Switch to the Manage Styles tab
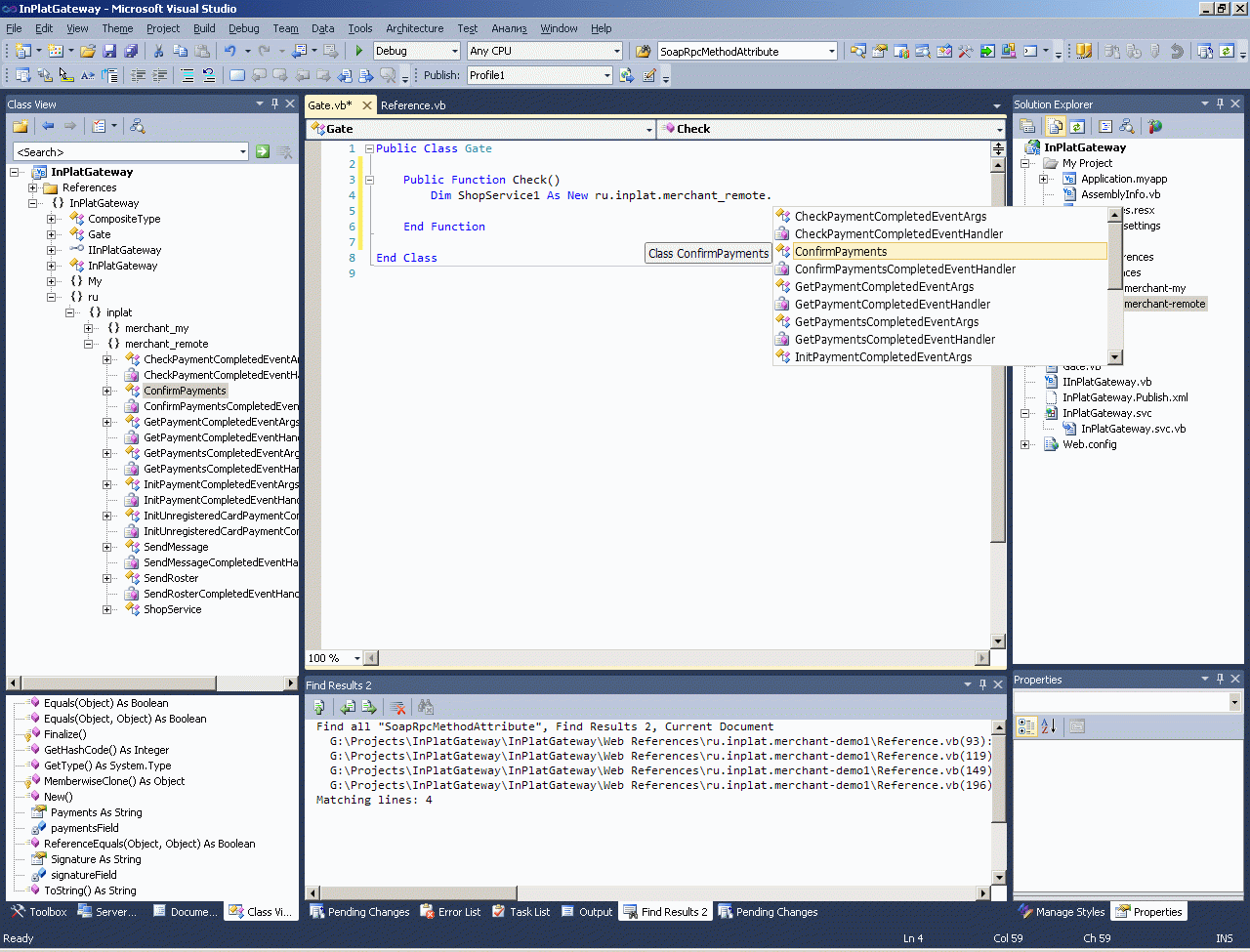The height and width of the screenshot is (952, 1250). [1061, 912]
